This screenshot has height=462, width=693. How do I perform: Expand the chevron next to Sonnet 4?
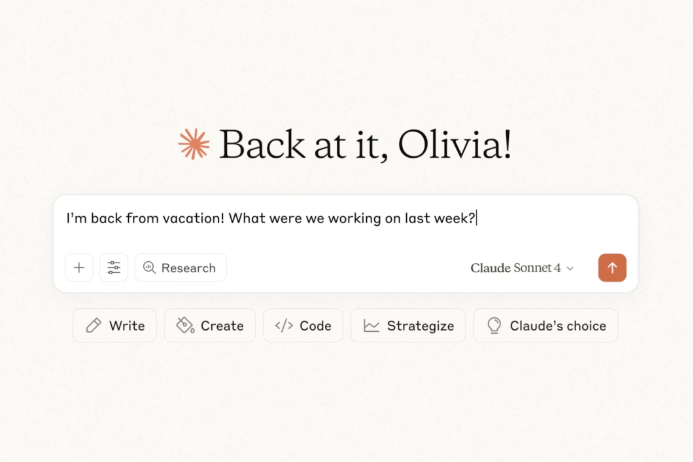click(570, 268)
